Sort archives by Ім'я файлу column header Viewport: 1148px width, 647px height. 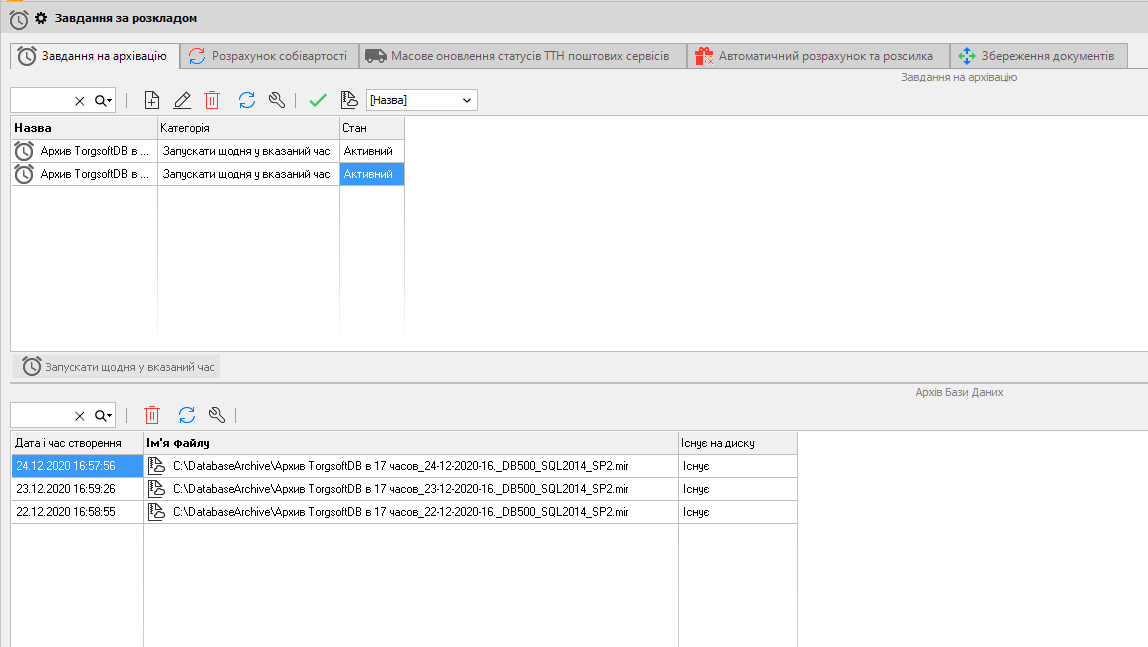pyautogui.click(x=410, y=443)
